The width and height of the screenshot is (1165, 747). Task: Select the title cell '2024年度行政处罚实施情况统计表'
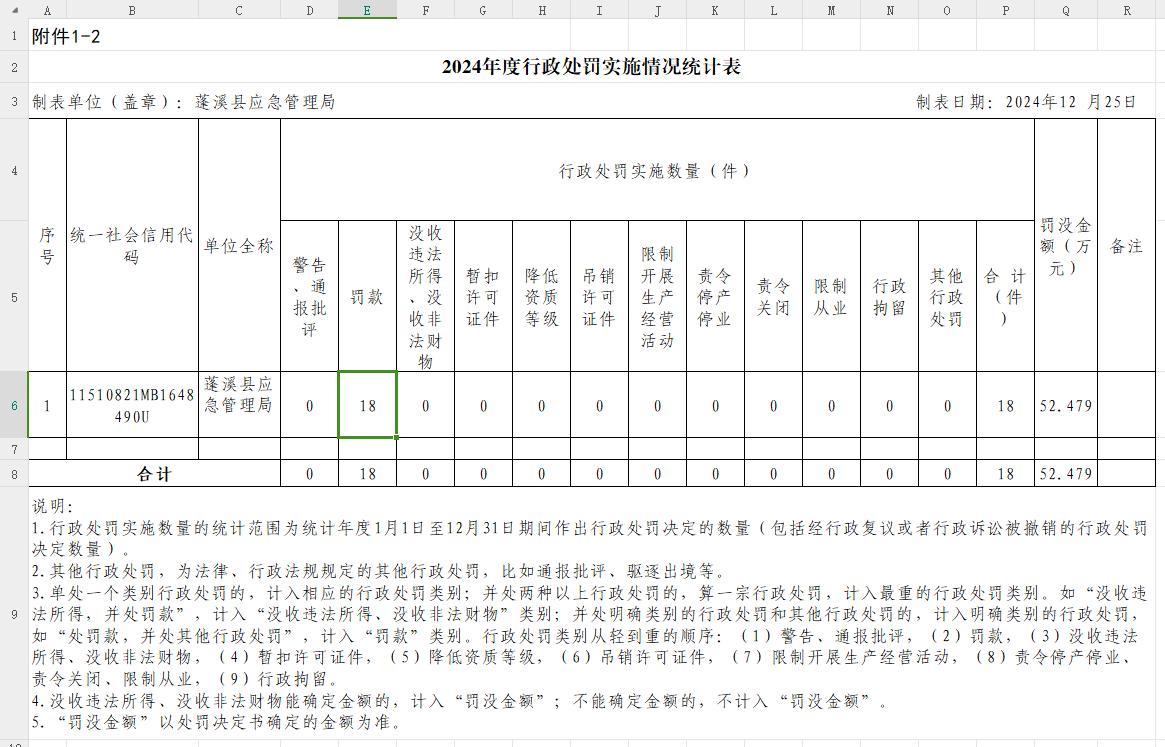coord(591,67)
